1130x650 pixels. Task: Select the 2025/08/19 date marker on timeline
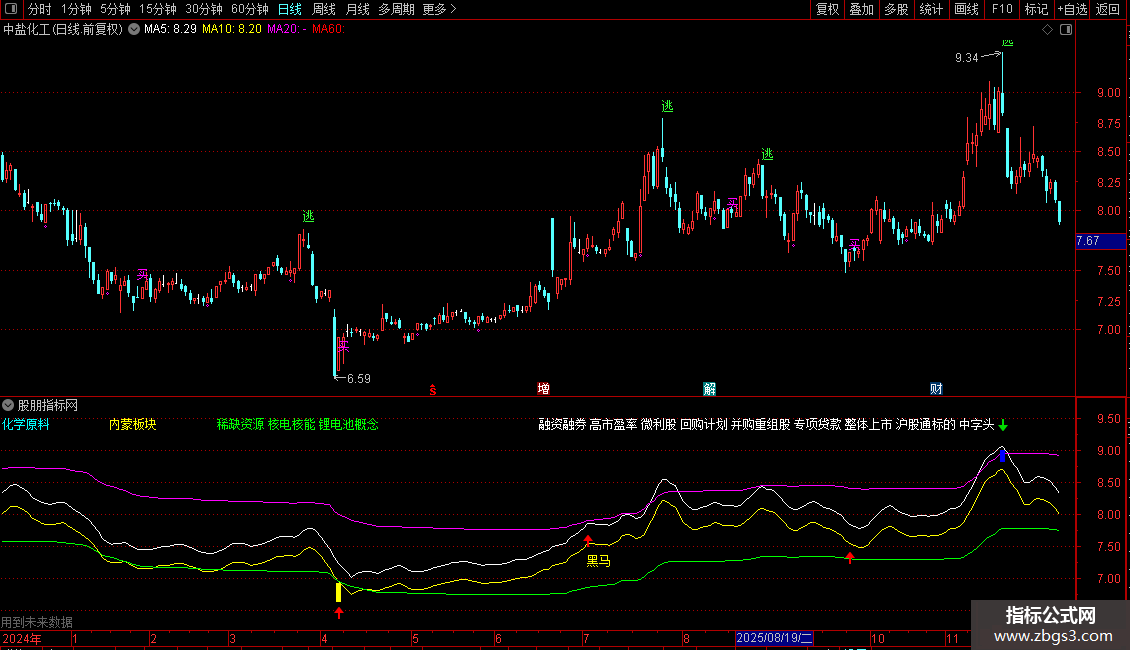point(775,638)
